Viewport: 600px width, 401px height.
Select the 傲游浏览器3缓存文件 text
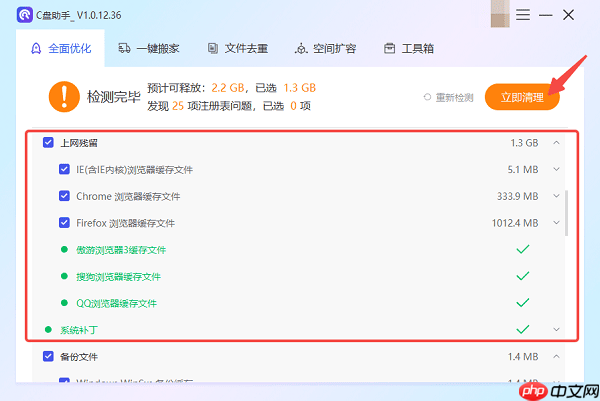pos(121,250)
